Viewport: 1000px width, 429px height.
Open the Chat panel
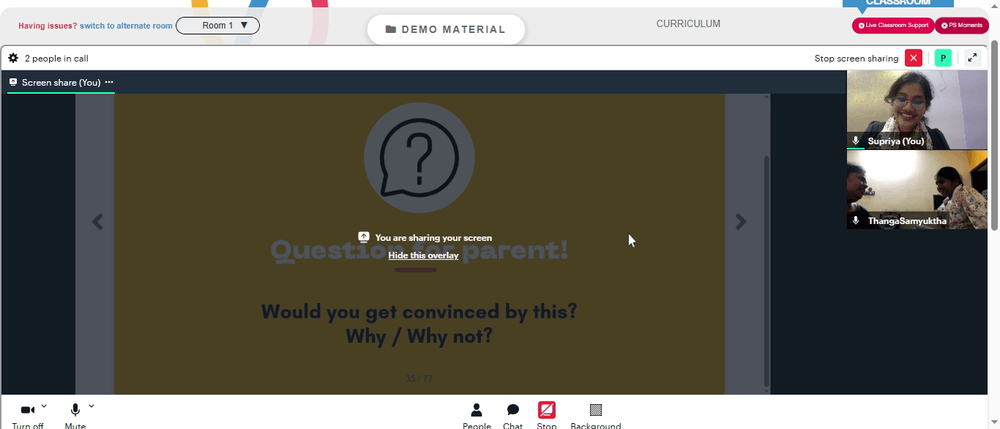point(513,416)
